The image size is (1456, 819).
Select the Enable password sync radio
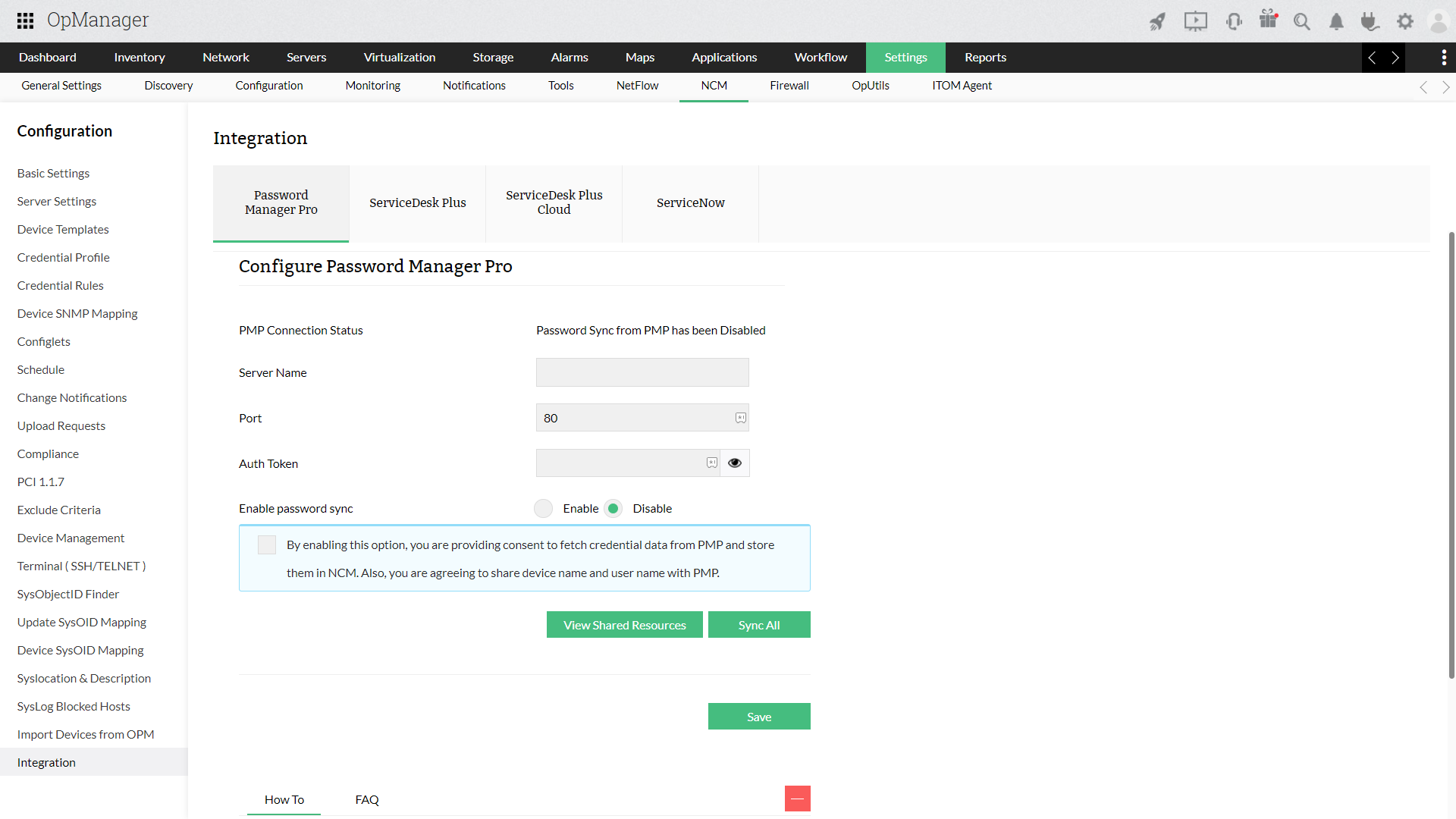(543, 508)
